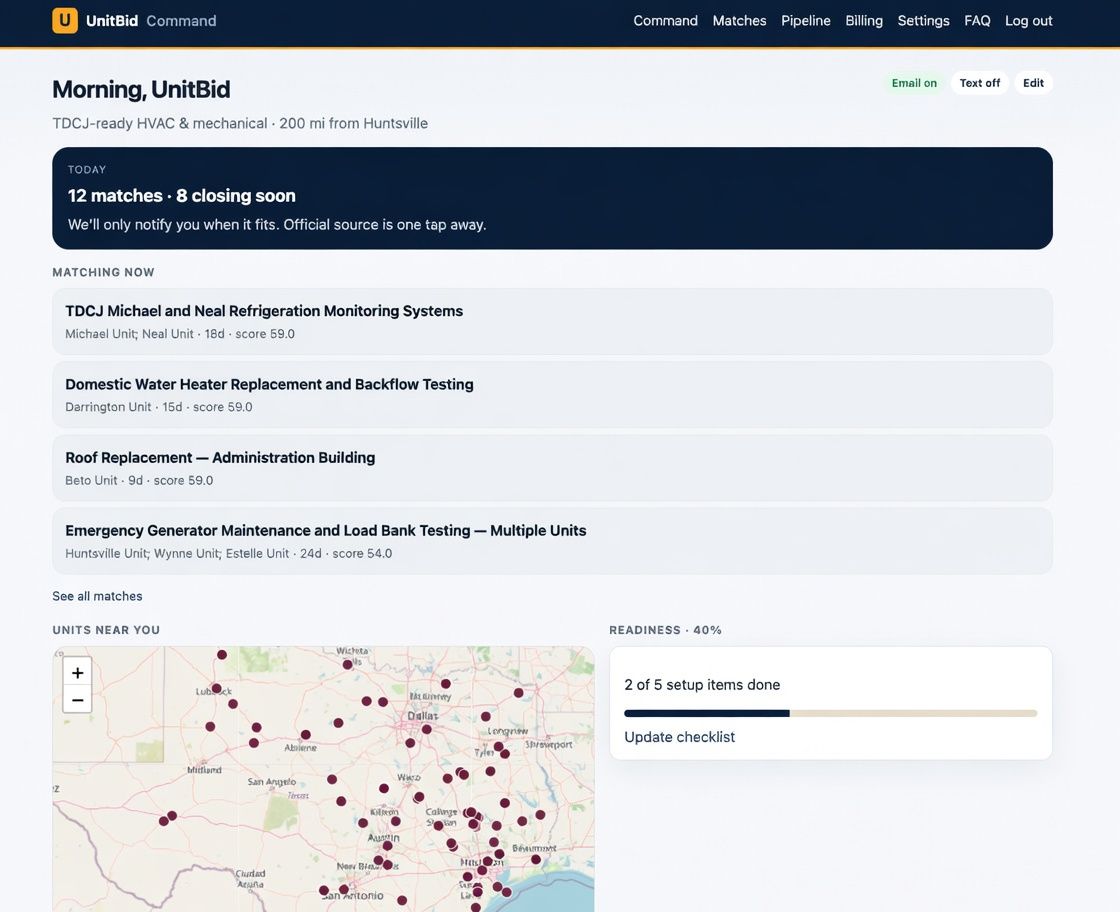Screen dimensions: 1120x912
Task: Toggle the Text off notification pill
Action: click(x=979, y=83)
